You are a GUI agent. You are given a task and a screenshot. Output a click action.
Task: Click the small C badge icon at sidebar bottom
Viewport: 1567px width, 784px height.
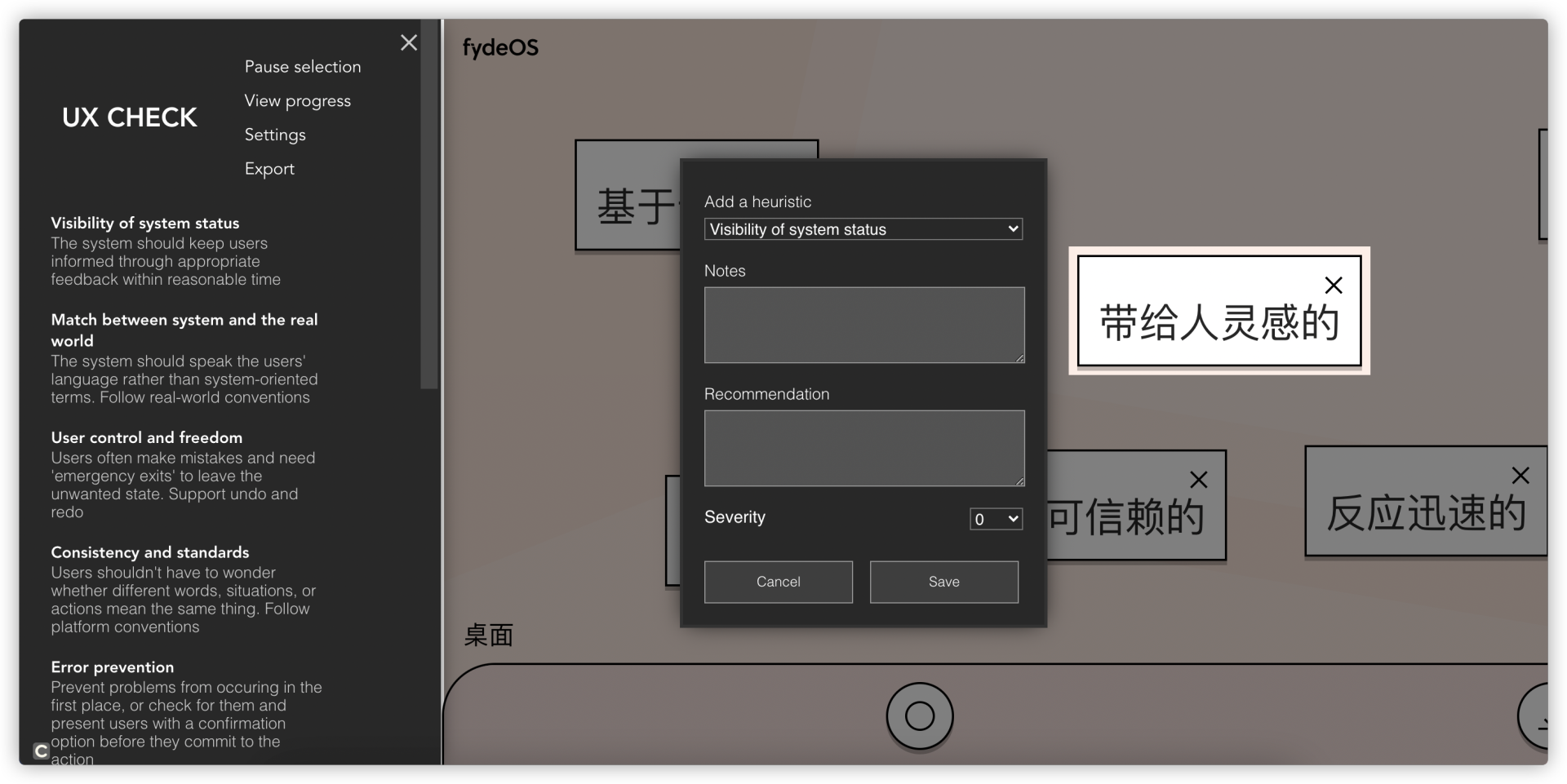click(x=41, y=751)
